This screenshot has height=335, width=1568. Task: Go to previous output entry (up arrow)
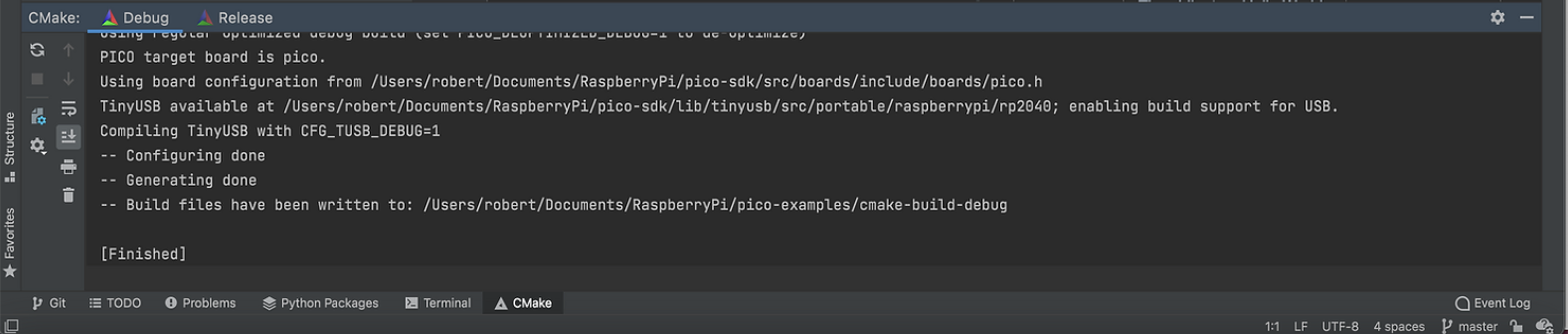tap(68, 50)
